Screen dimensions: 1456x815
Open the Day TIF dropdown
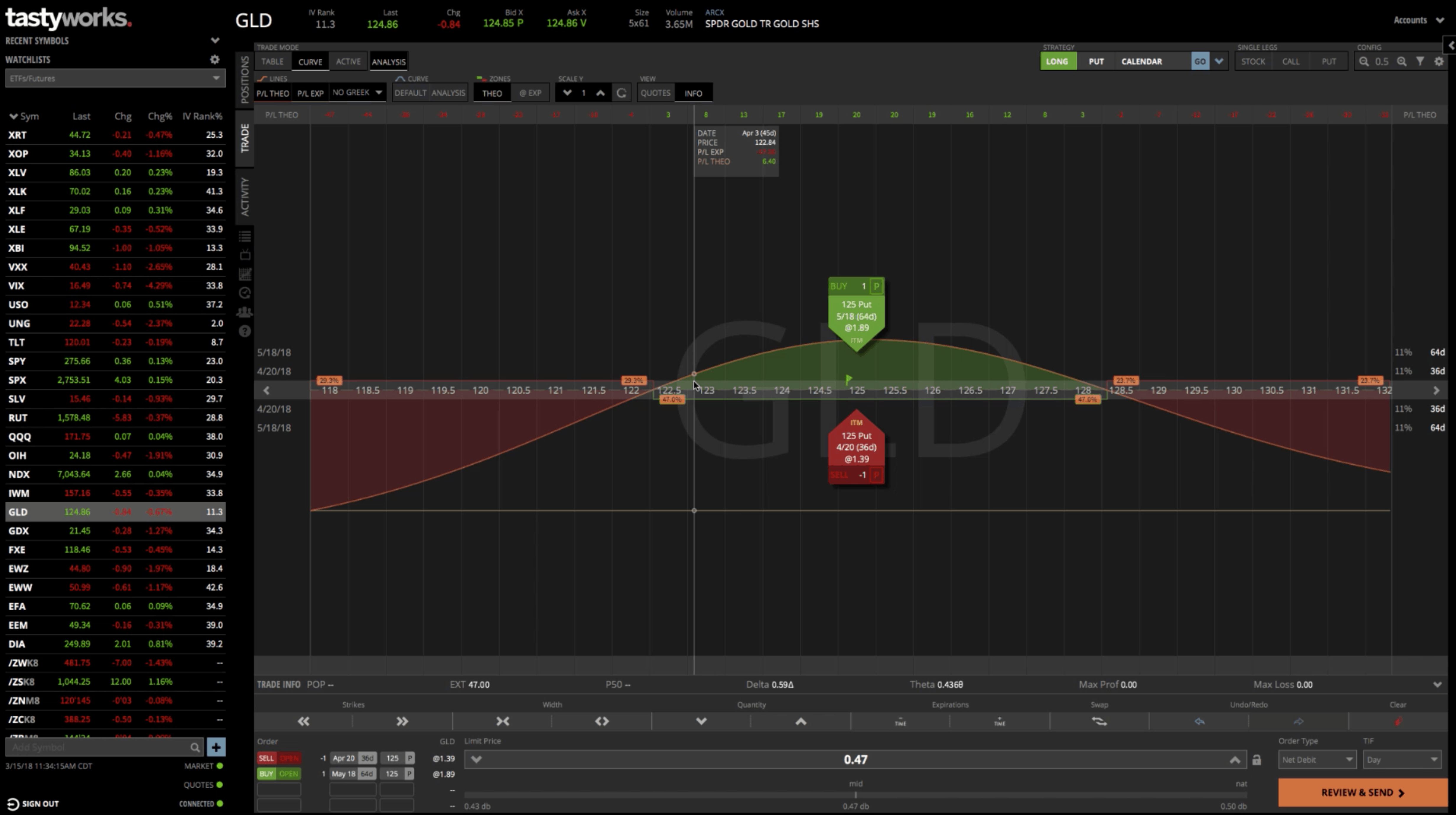[1402, 759]
